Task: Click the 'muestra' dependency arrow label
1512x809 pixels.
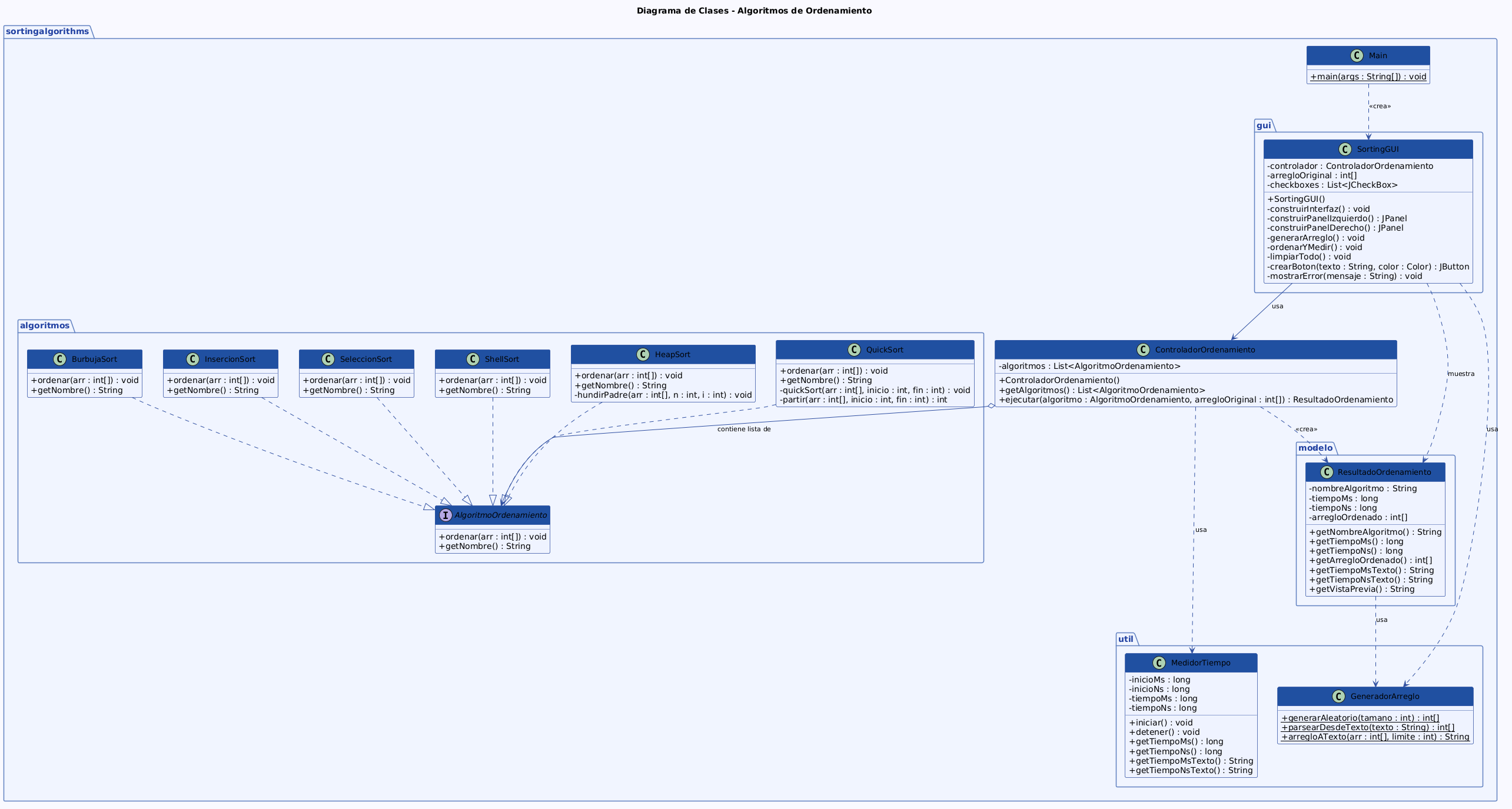Action: tap(1461, 374)
